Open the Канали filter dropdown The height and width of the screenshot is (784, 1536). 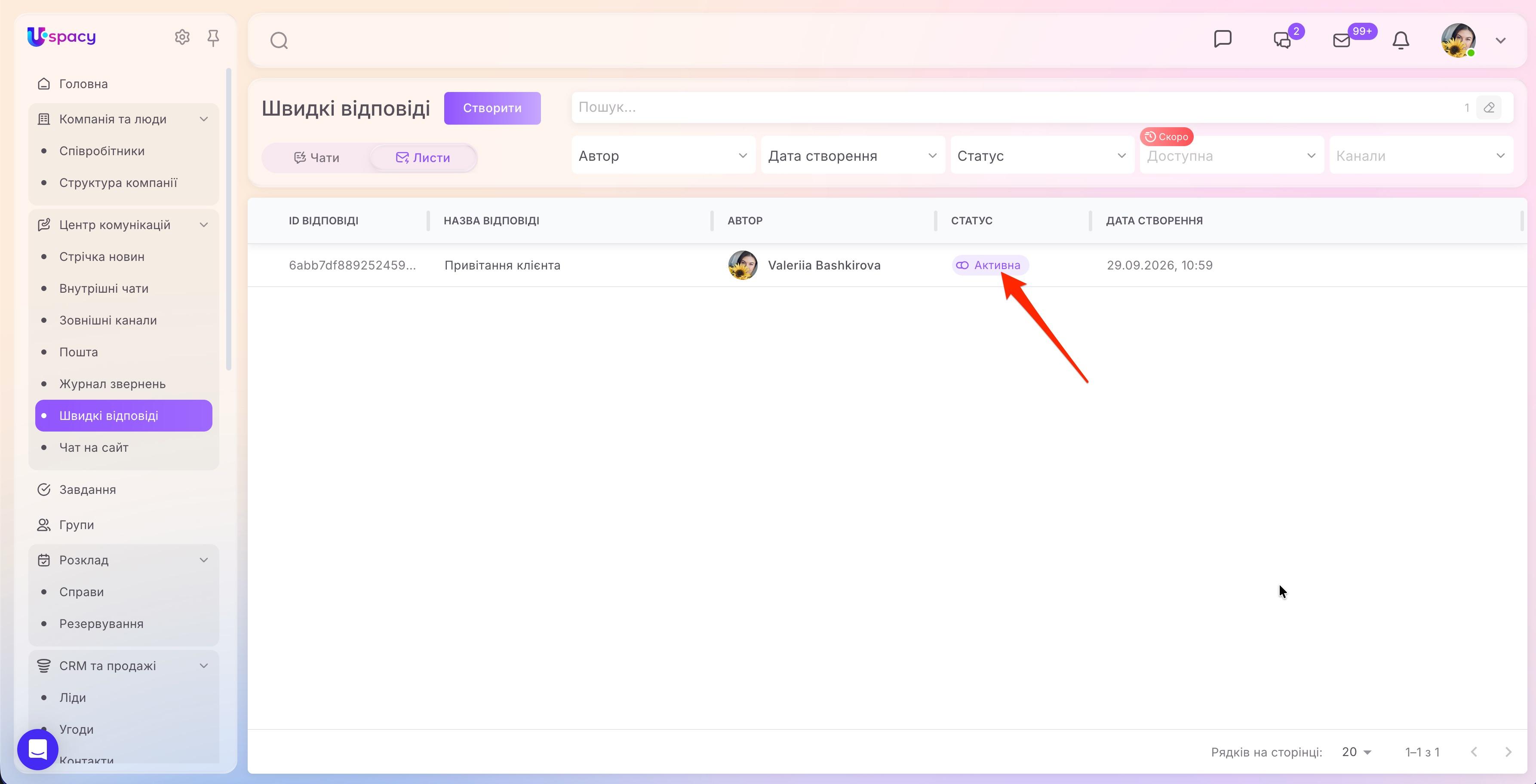1422,156
